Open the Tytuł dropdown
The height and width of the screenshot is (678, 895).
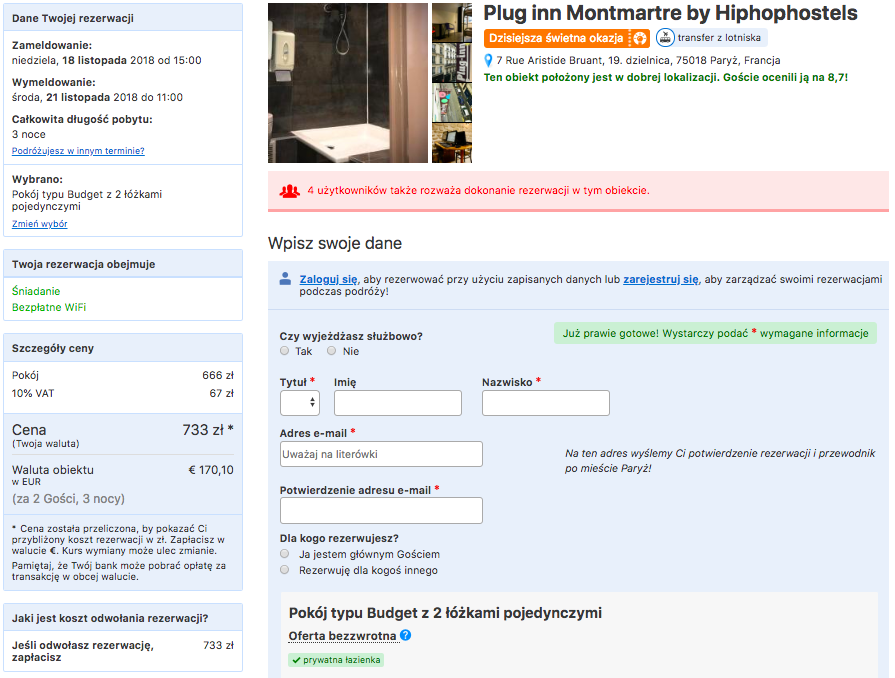[300, 403]
